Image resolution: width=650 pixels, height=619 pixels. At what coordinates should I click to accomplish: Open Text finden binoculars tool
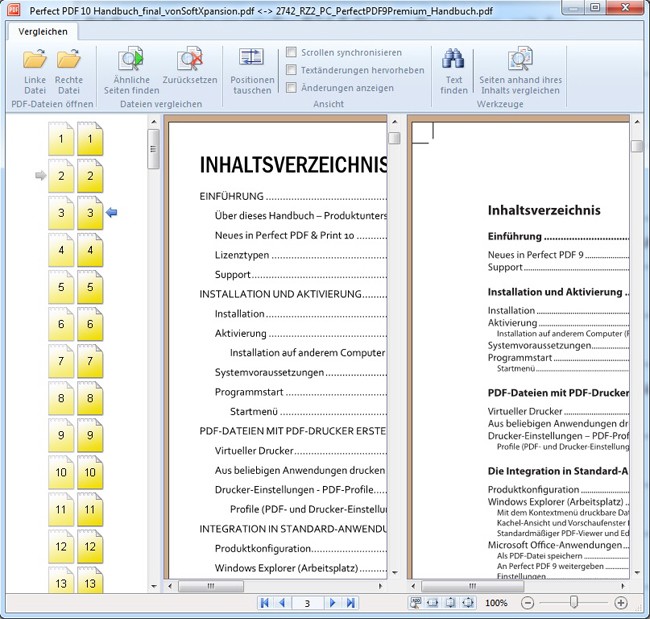[x=454, y=72]
